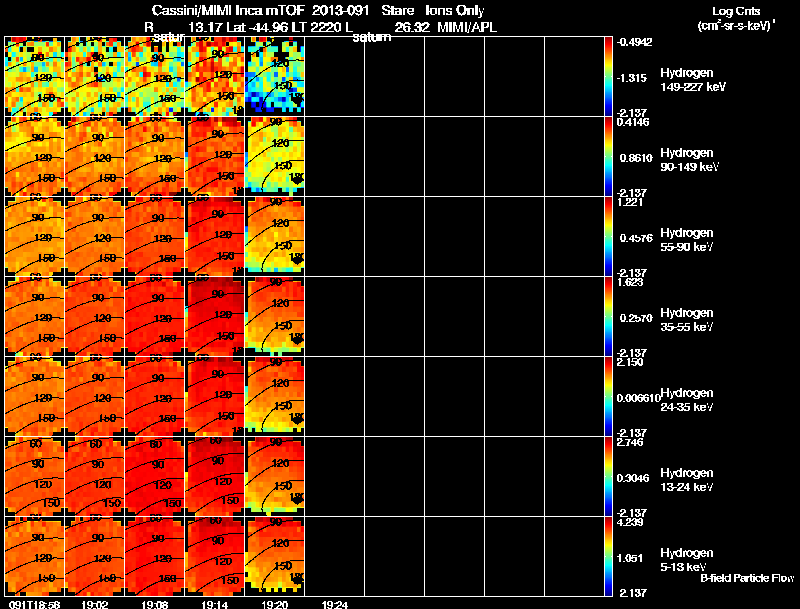Click the 24-35 keV panel at 19:08
Viewport: 800px width, 609px height.
pyautogui.click(x=155, y=396)
